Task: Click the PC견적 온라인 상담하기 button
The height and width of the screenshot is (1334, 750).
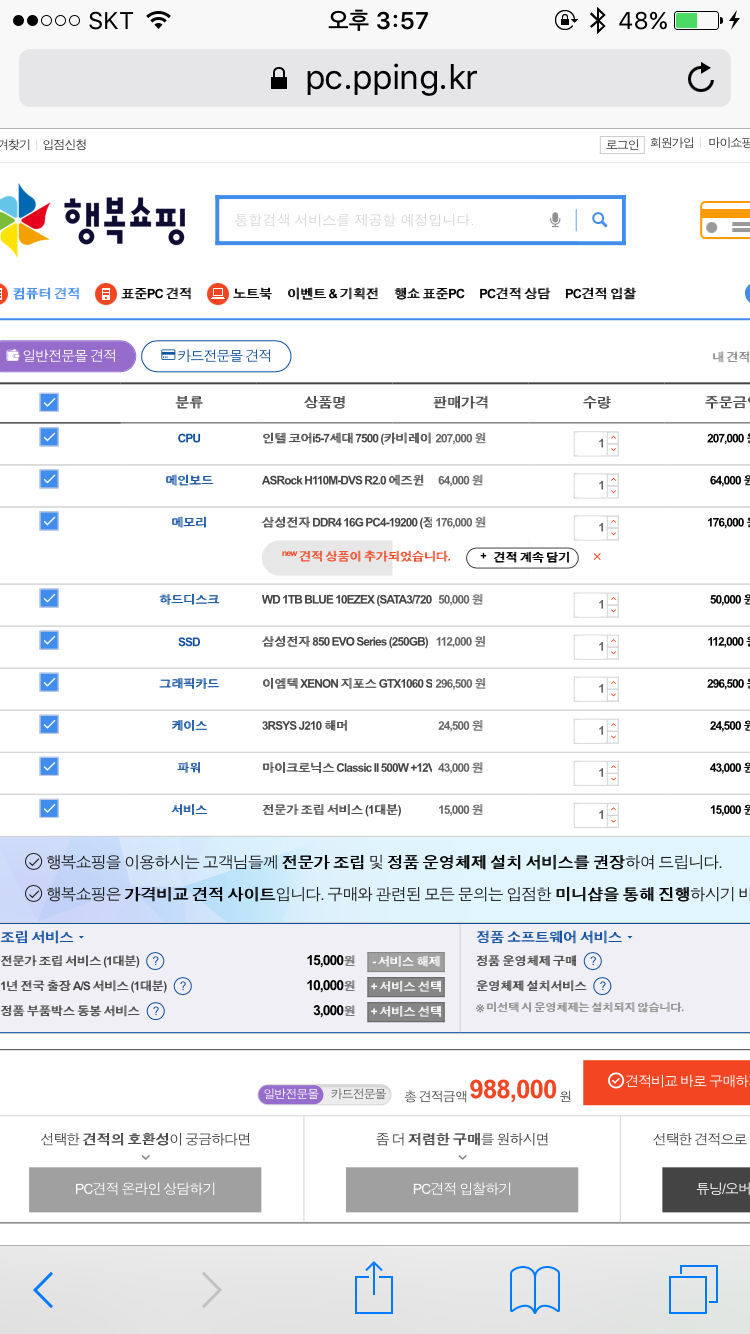Action: [145, 1189]
